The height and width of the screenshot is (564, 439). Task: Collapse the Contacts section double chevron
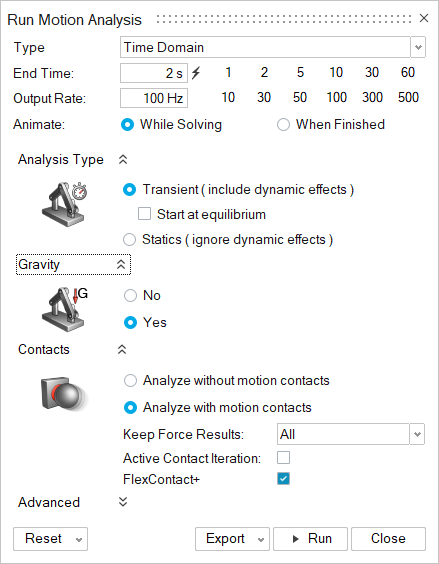click(x=122, y=350)
